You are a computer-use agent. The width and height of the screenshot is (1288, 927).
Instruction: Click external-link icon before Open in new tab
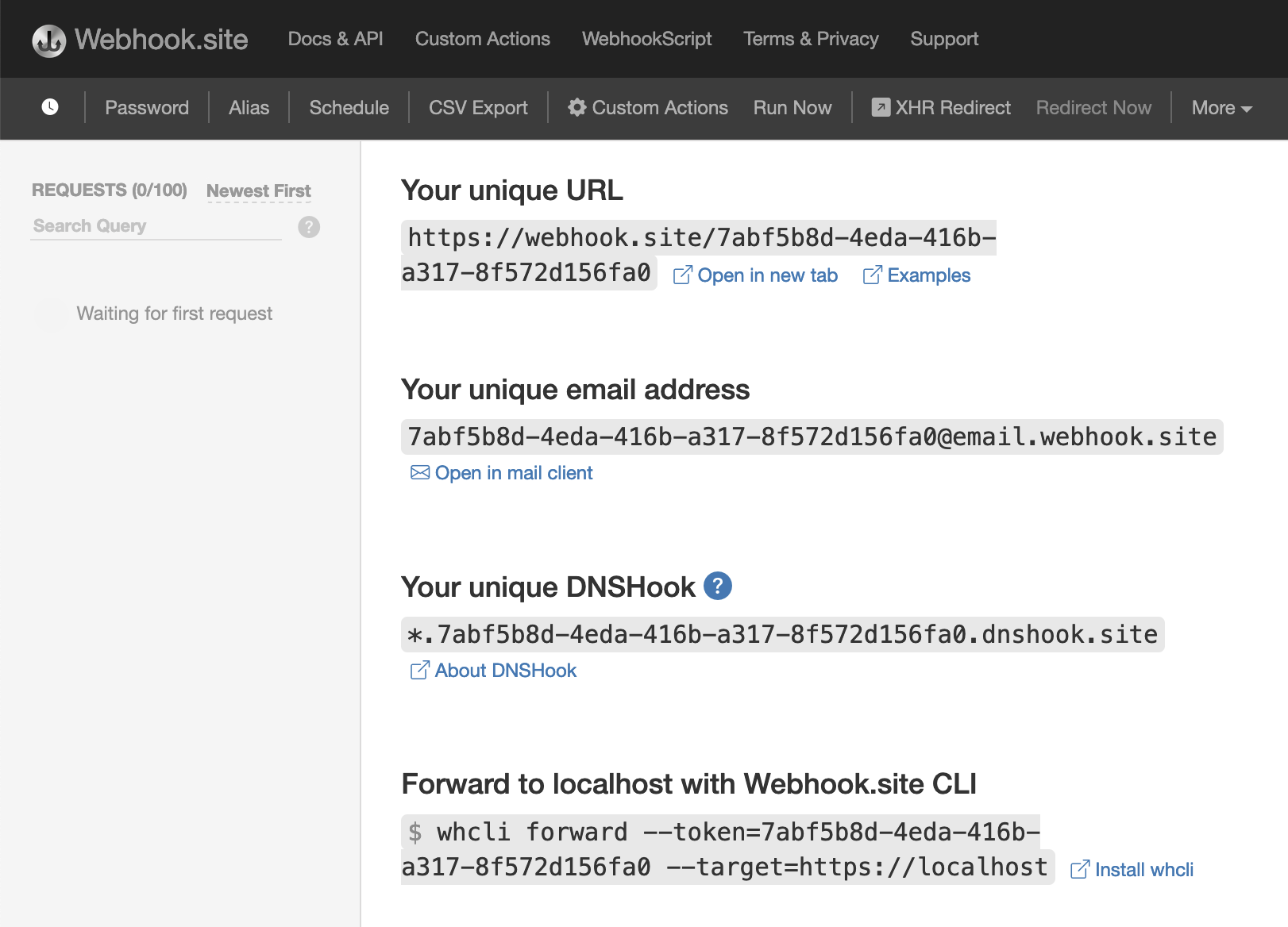(x=683, y=275)
